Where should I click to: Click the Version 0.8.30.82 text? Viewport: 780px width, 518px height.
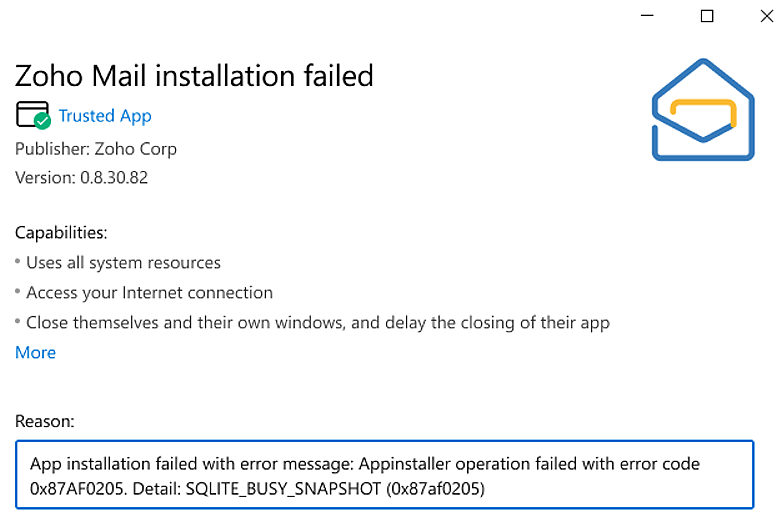82,177
